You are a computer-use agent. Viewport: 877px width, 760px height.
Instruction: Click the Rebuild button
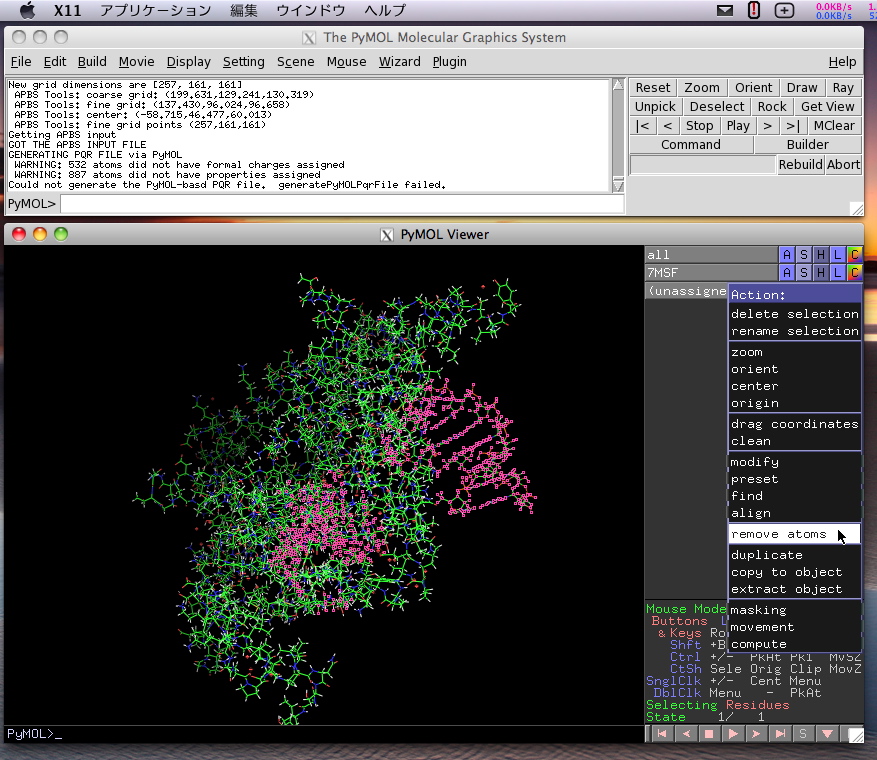[x=800, y=164]
